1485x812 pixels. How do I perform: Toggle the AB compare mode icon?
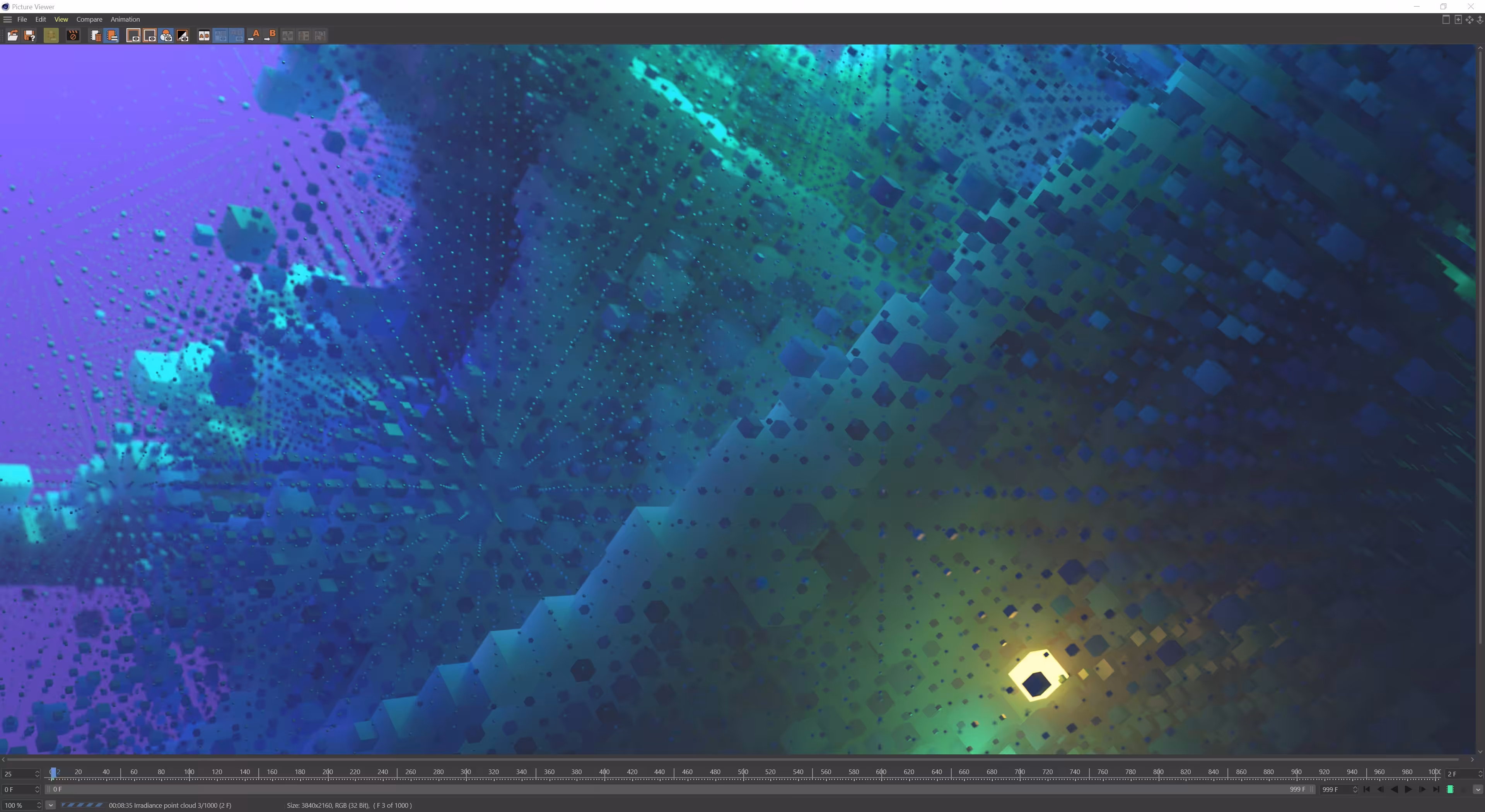click(203, 36)
